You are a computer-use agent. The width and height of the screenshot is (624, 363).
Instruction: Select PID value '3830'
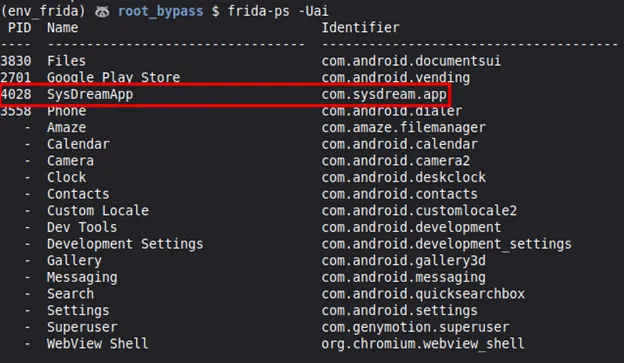[x=16, y=61]
